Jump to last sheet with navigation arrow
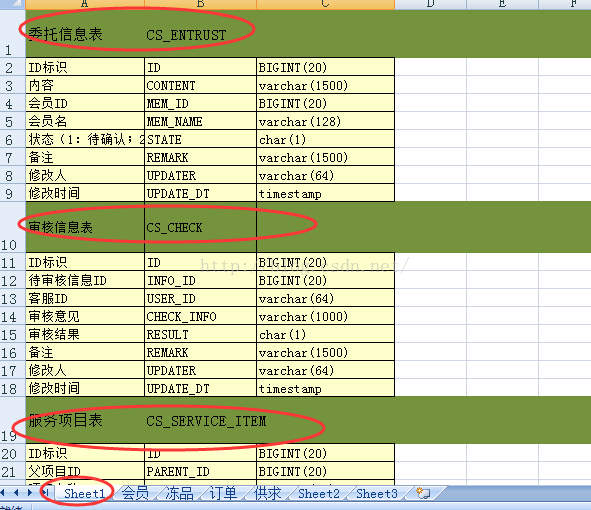591x510 pixels. [46, 492]
